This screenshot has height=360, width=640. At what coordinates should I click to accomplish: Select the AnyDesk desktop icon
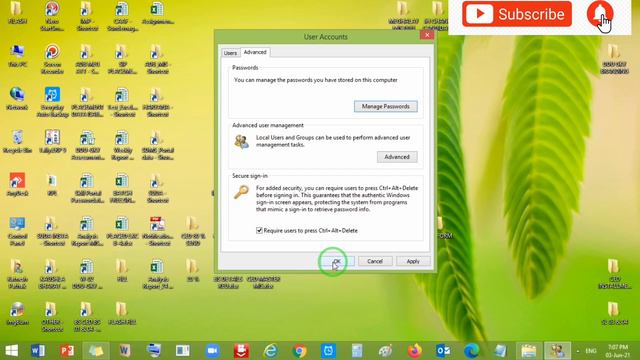18,184
